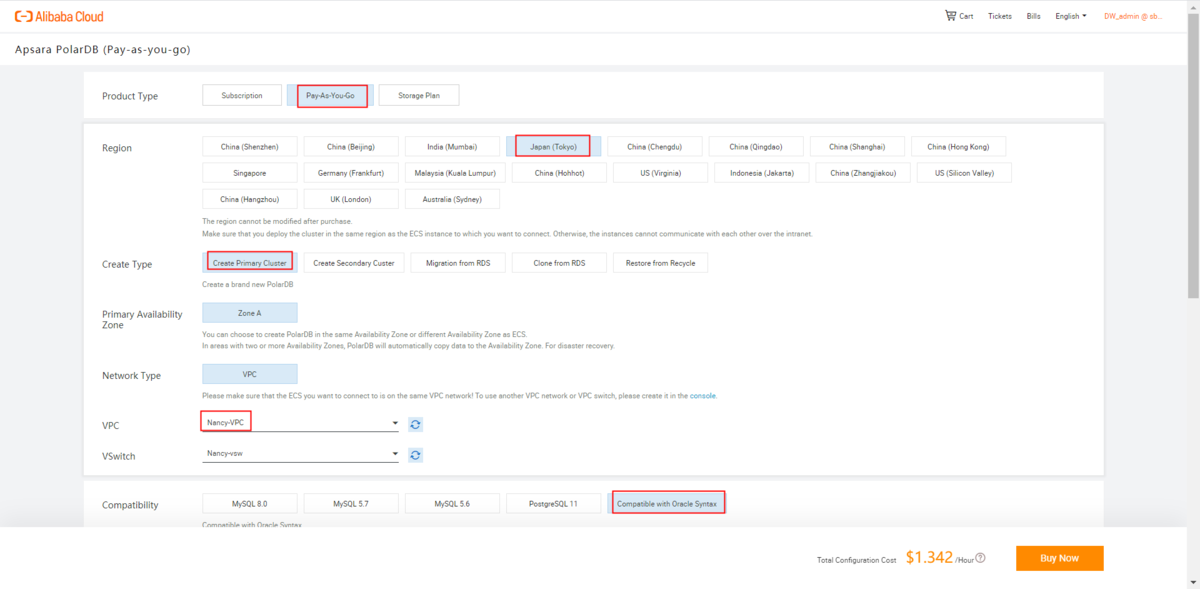Open the Bills menu
This screenshot has height=589, width=1200.
(x=1033, y=16)
